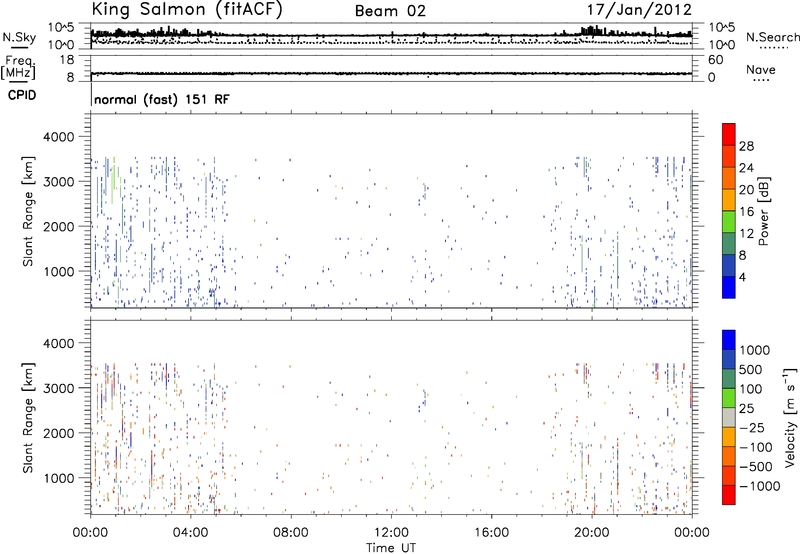Select the -1000 value on Velocity colorbar
Image resolution: width=800 pixels, height=554 pixels.
pos(760,486)
